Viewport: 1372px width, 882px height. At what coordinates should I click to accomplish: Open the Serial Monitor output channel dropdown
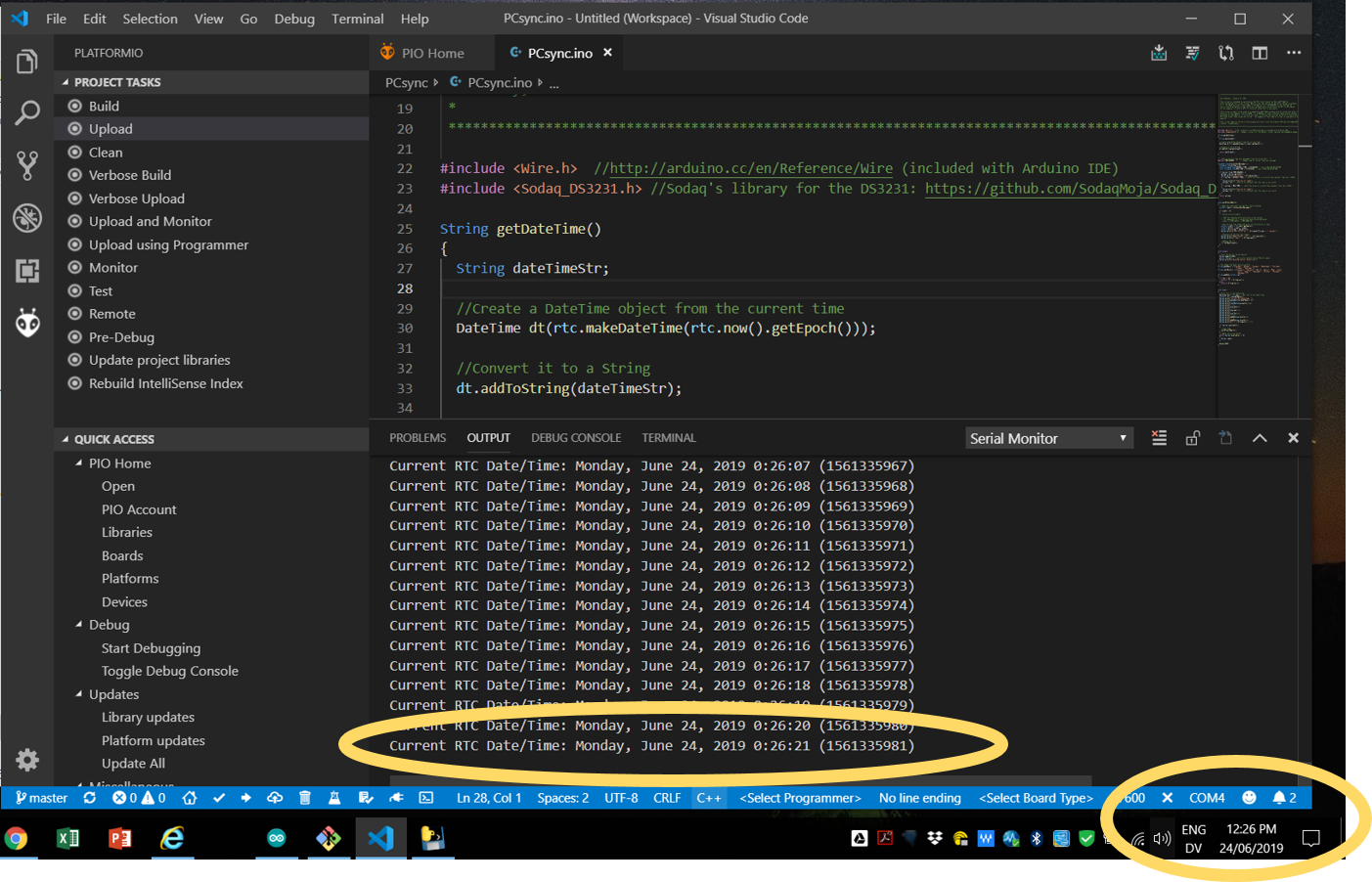(x=1046, y=437)
